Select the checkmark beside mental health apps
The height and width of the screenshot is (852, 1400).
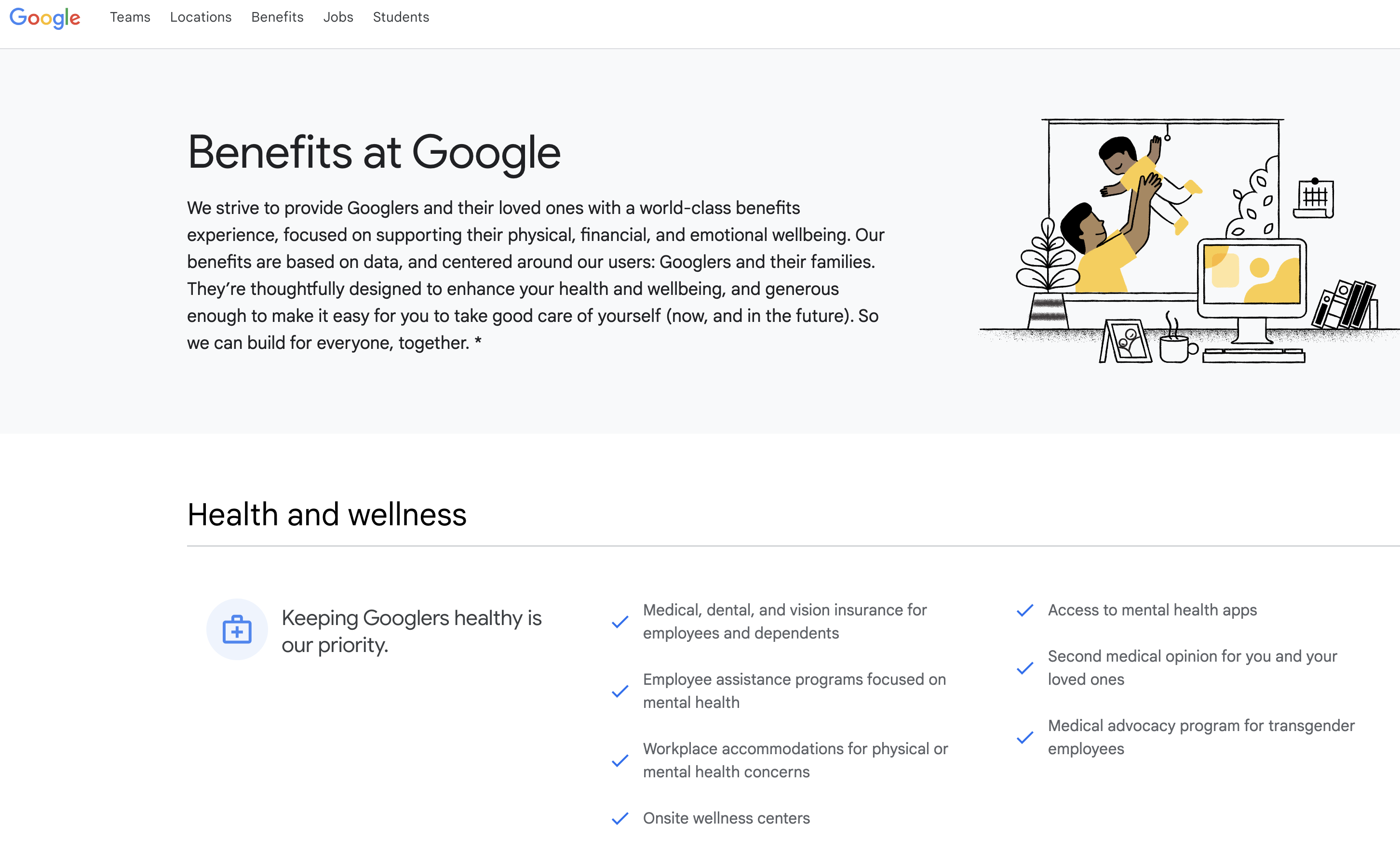[1026, 611]
